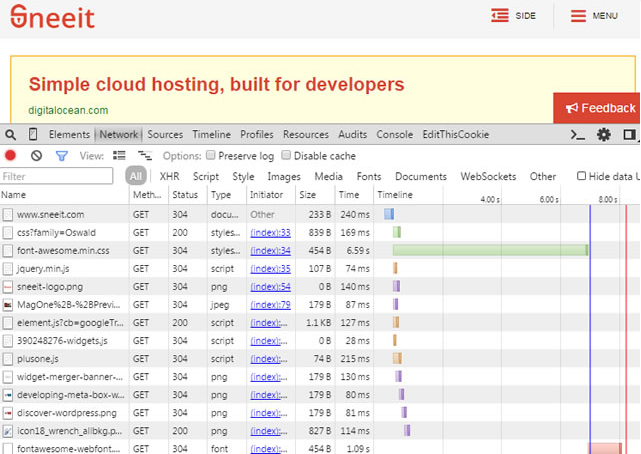Click the blue www.sneeit.com timeline bar
Image resolution: width=641 pixels, height=454 pixels.
click(389, 214)
